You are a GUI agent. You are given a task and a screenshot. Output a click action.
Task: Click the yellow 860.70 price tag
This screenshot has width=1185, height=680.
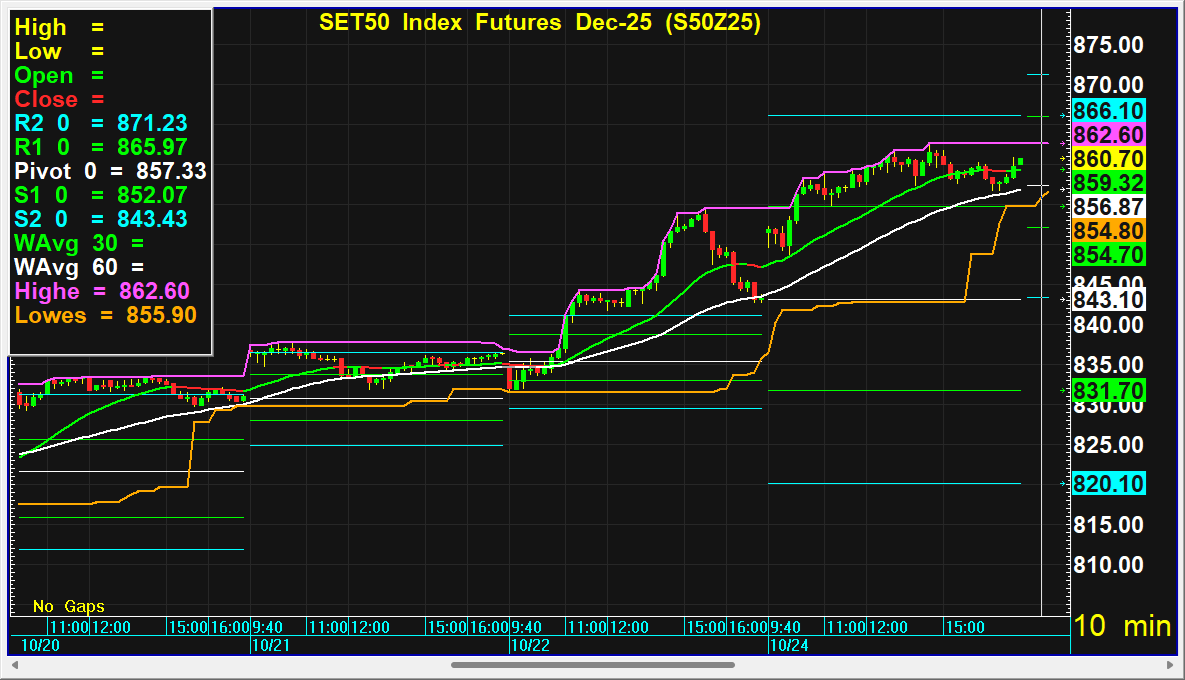coord(1108,159)
